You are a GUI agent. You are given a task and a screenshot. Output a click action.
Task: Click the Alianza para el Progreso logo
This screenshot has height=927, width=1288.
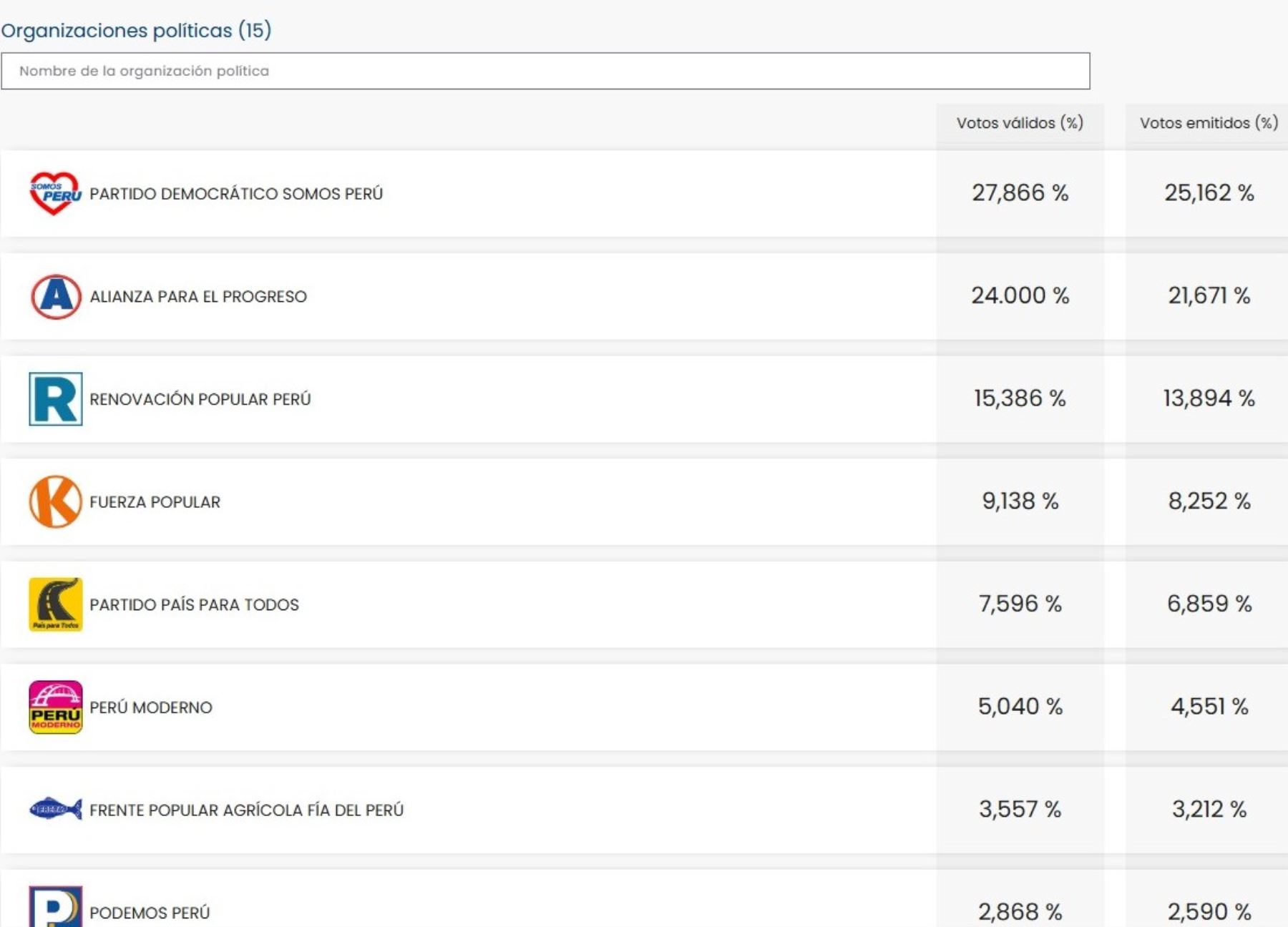click(56, 296)
